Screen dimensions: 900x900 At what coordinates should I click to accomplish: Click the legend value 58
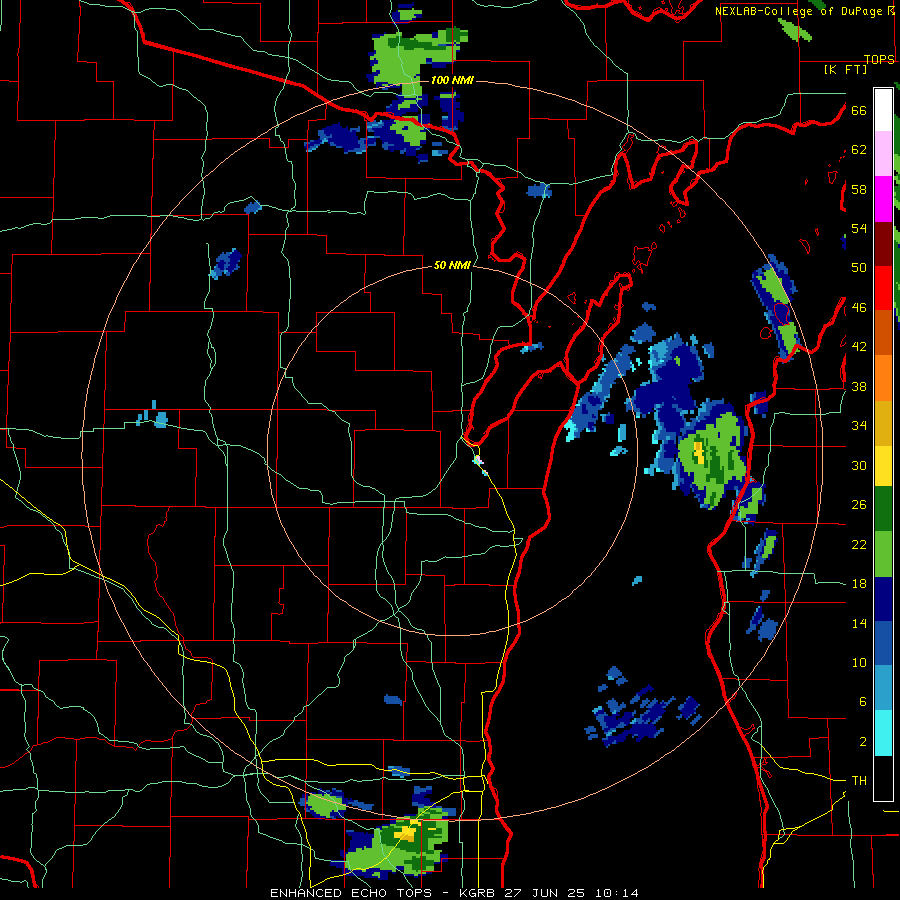[859, 189]
